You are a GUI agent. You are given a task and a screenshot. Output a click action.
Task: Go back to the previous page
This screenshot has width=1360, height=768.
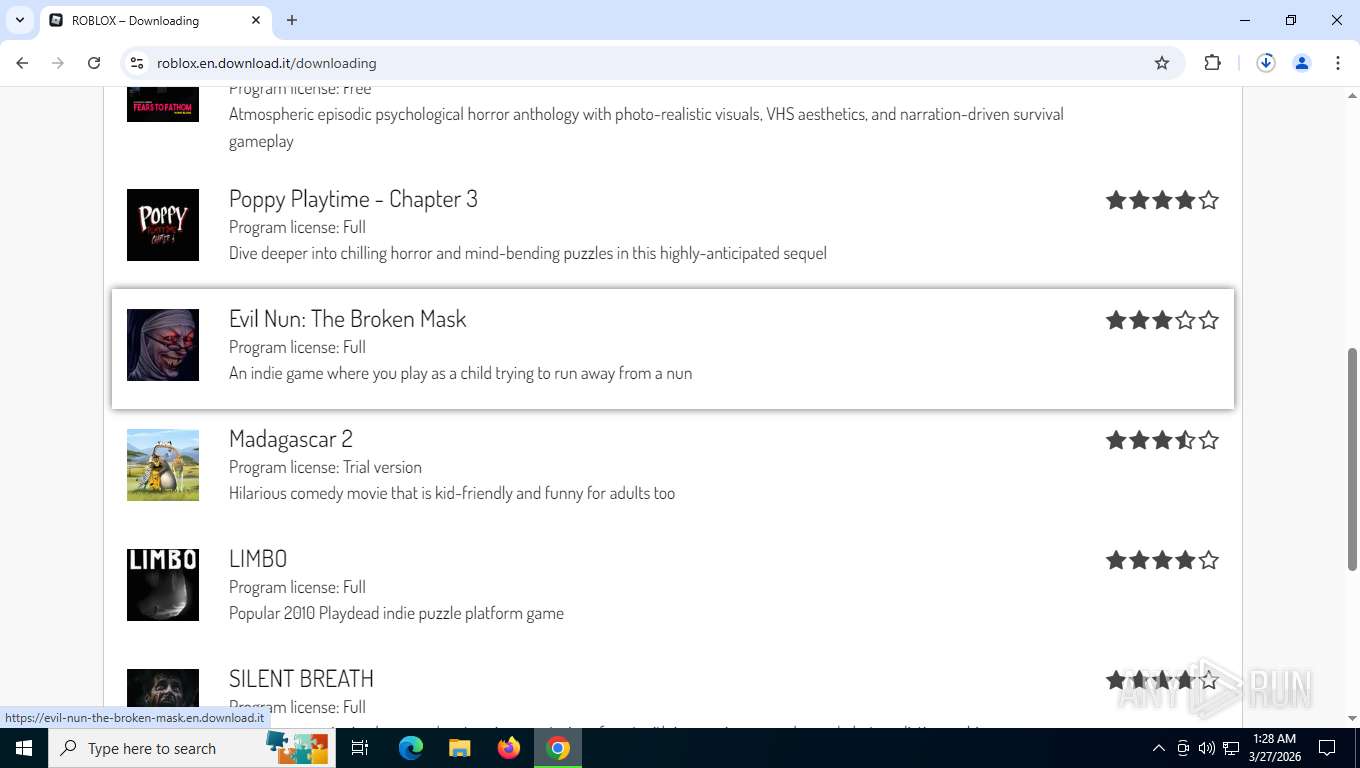pyautogui.click(x=22, y=63)
